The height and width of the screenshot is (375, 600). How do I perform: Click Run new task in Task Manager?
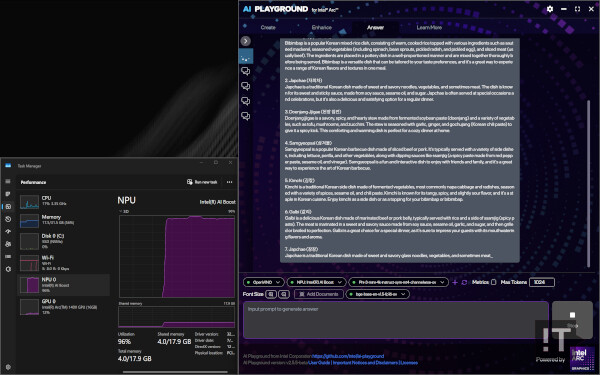click(x=202, y=182)
